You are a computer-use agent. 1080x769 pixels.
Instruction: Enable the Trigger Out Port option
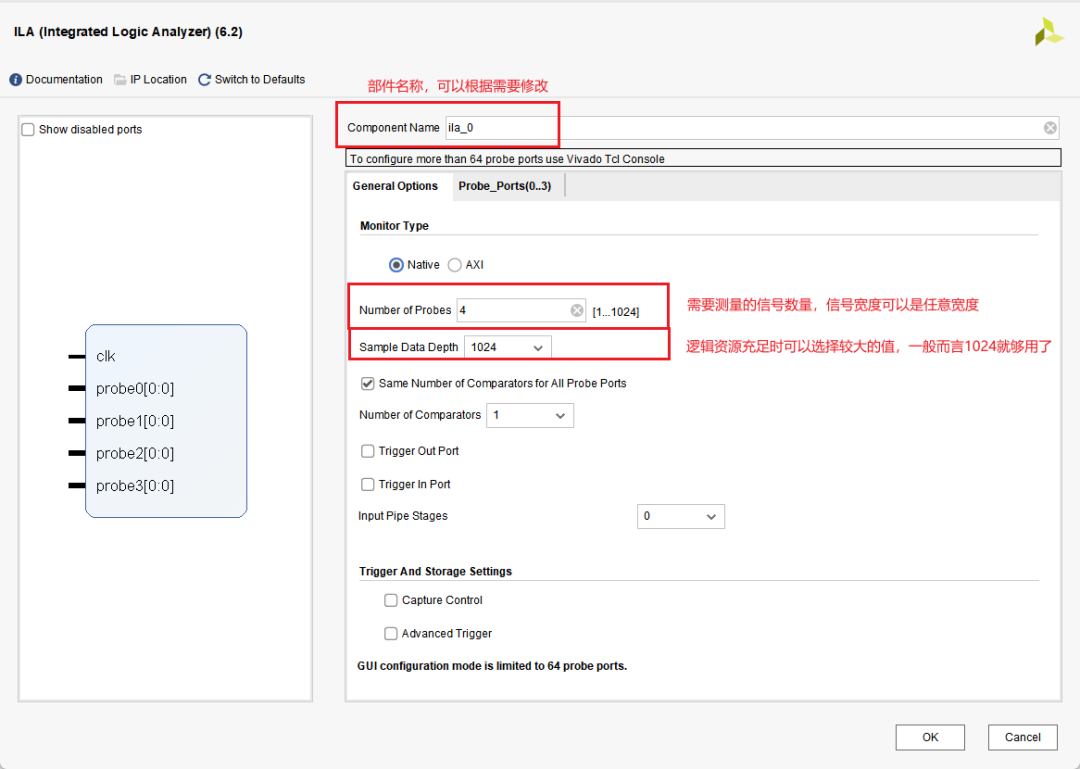pyautogui.click(x=368, y=451)
